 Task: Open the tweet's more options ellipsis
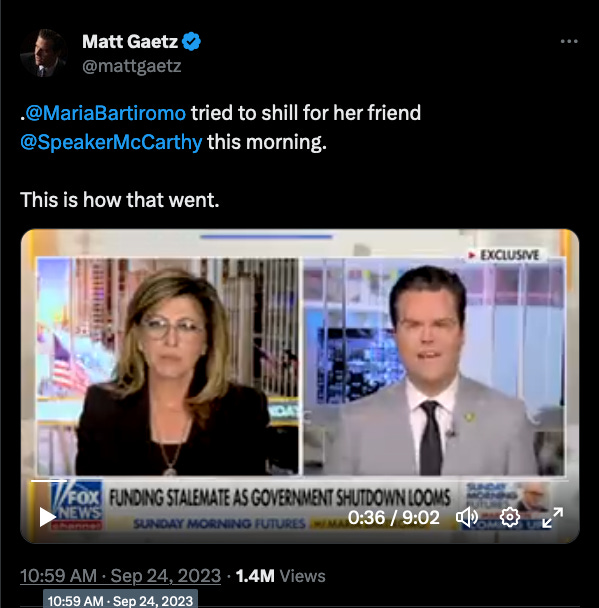tap(569, 41)
